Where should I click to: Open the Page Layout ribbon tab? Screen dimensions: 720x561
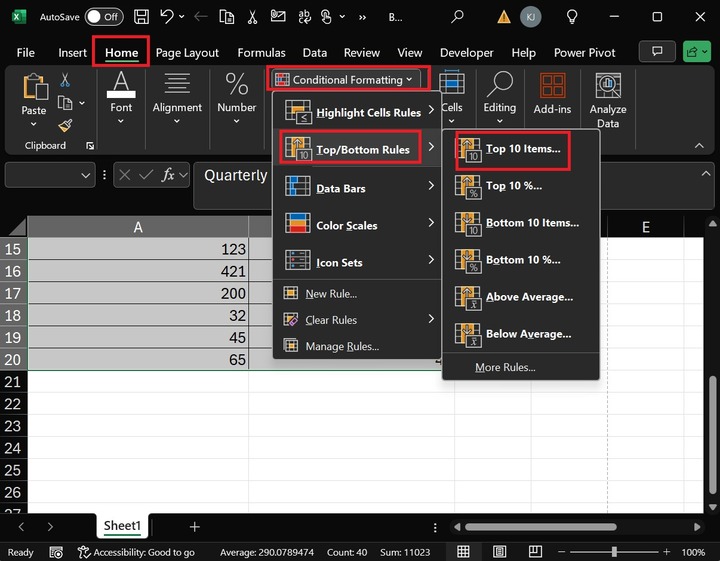pos(187,53)
